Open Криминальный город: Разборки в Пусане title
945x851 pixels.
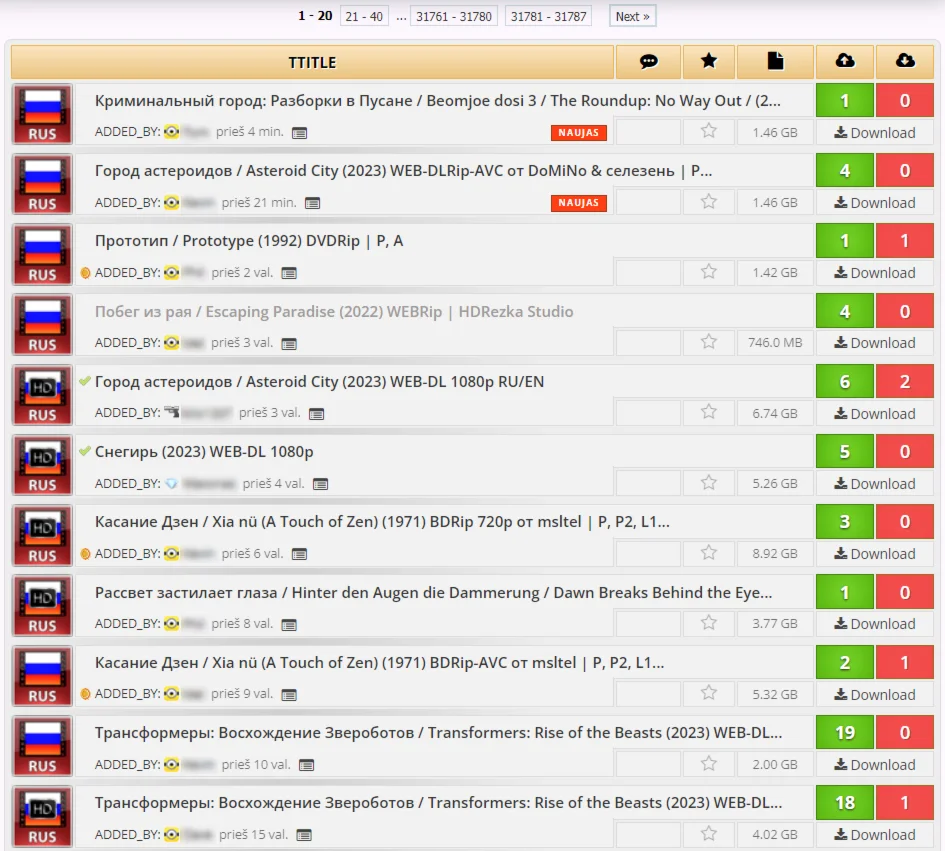click(438, 101)
